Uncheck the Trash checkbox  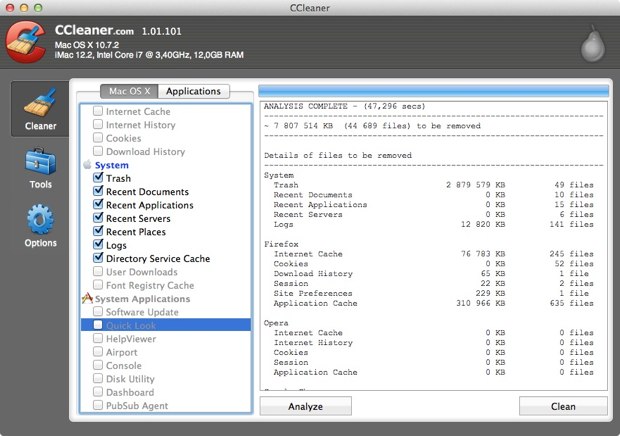pos(98,178)
